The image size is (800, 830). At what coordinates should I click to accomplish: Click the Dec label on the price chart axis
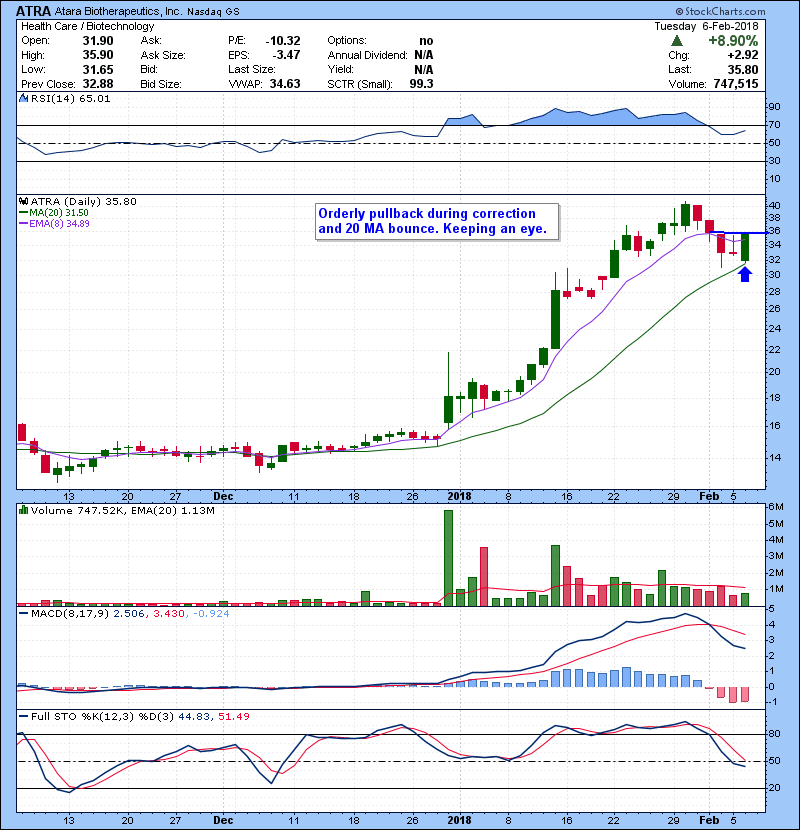[223, 497]
